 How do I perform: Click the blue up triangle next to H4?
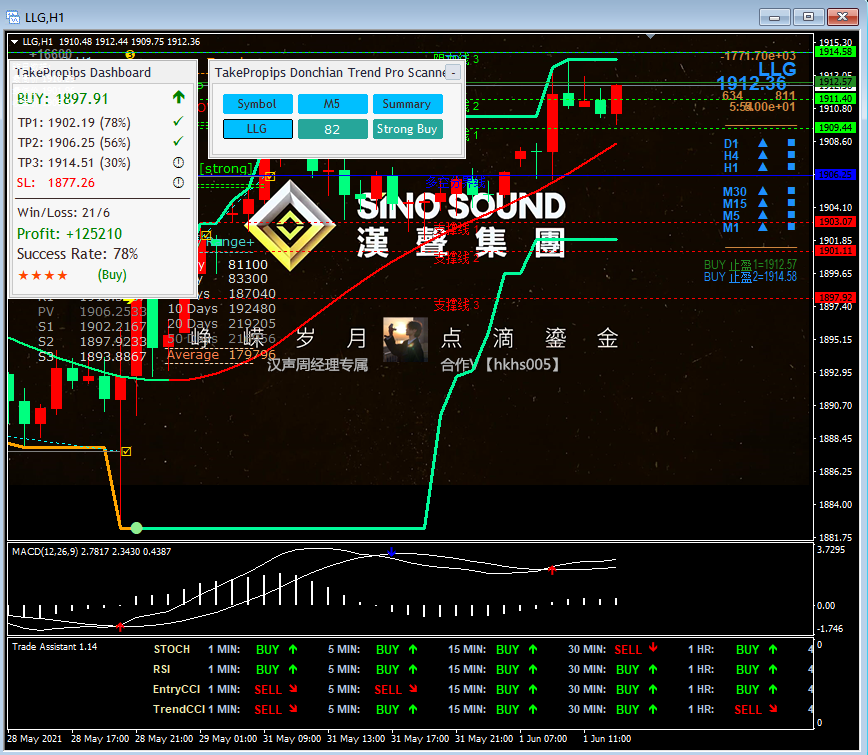tap(763, 155)
